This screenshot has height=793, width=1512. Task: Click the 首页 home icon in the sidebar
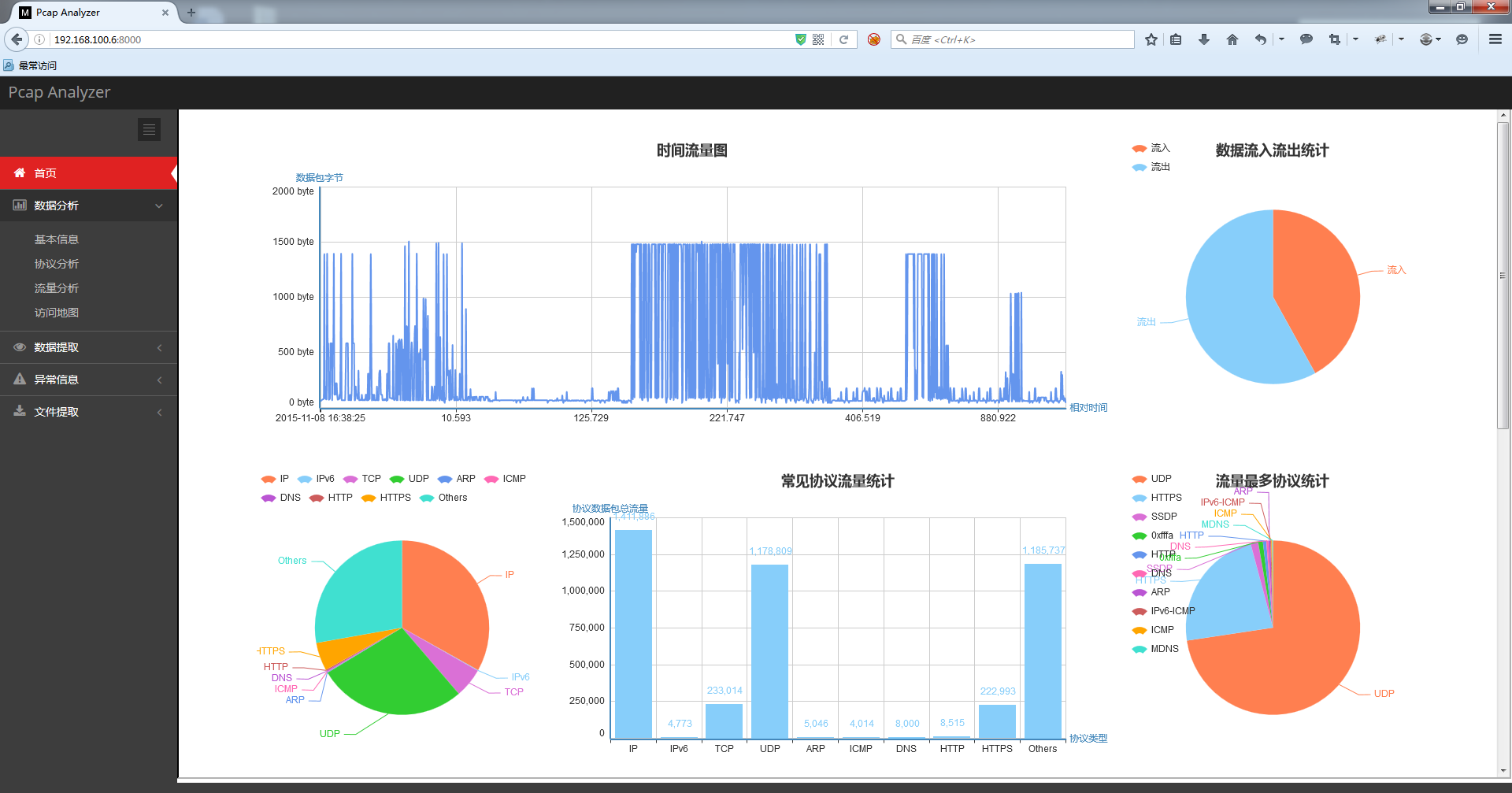click(20, 172)
